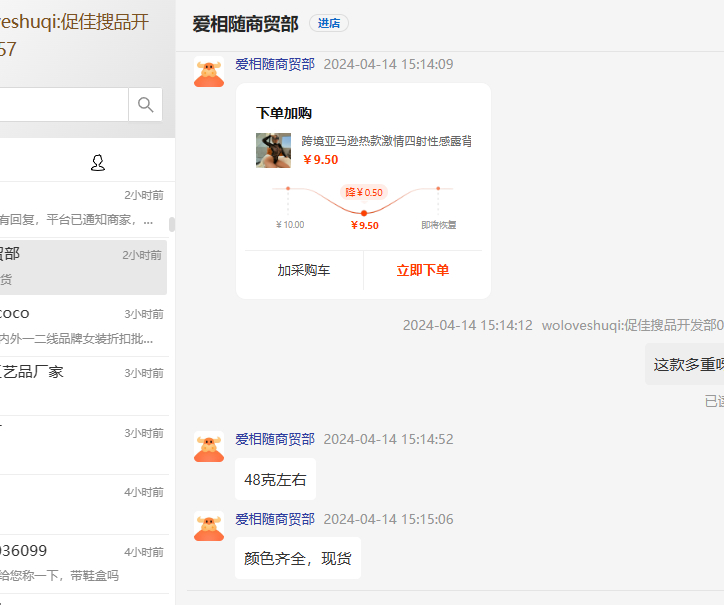Click 加采购车 to add to cart
This screenshot has height=605, width=724.
pos(304,270)
